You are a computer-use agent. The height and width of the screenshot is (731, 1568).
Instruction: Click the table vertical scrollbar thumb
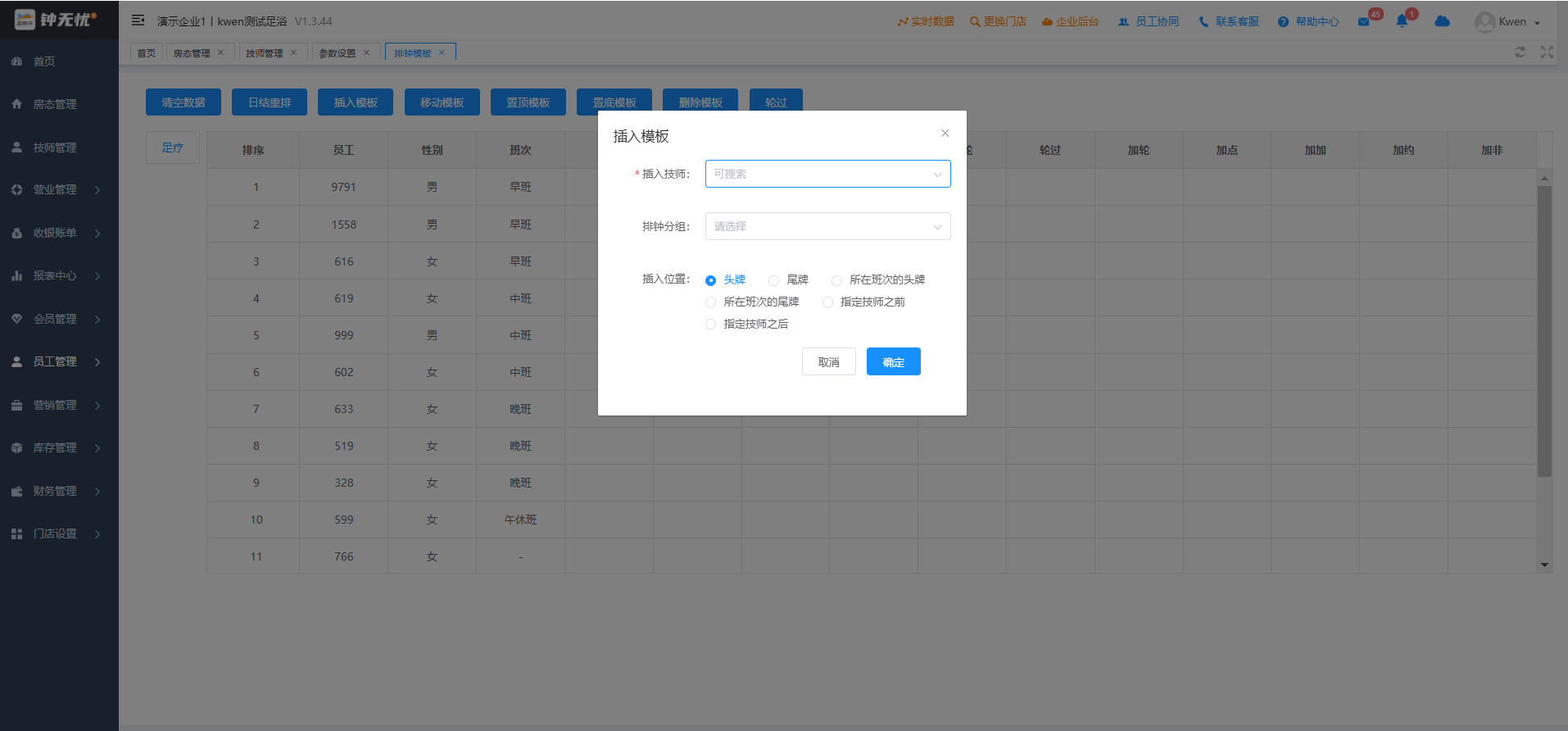coord(1544,331)
